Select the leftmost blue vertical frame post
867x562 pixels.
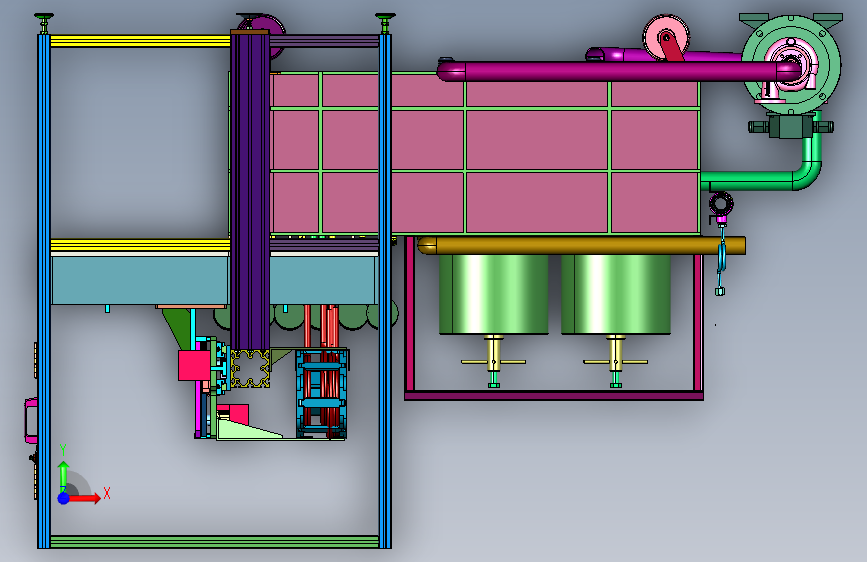coord(44,291)
